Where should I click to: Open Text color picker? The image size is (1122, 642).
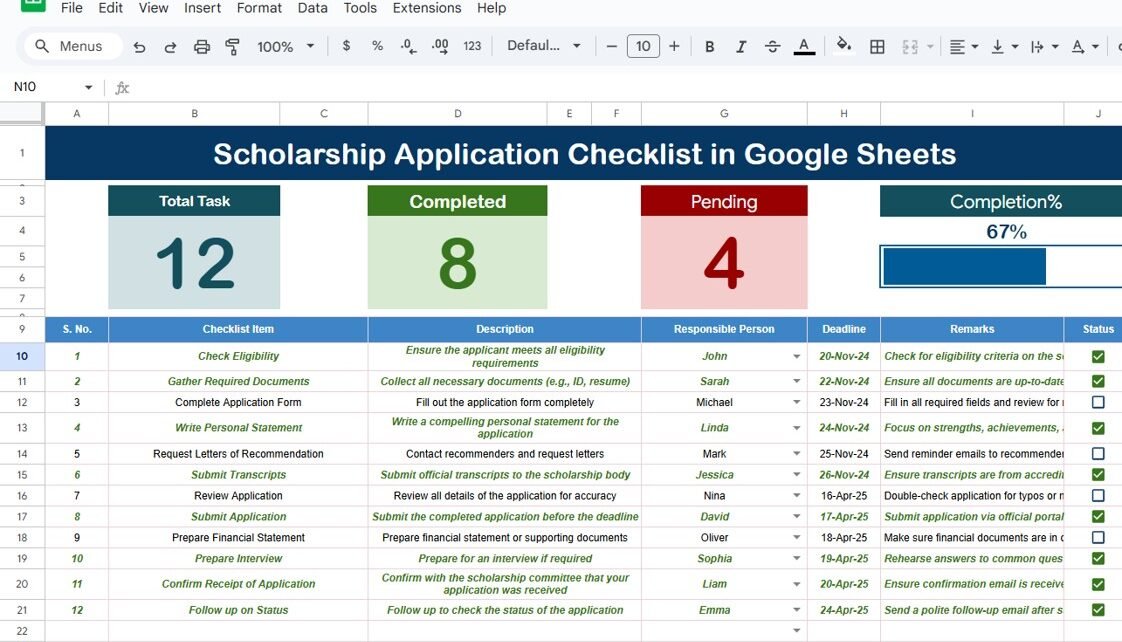(804, 47)
